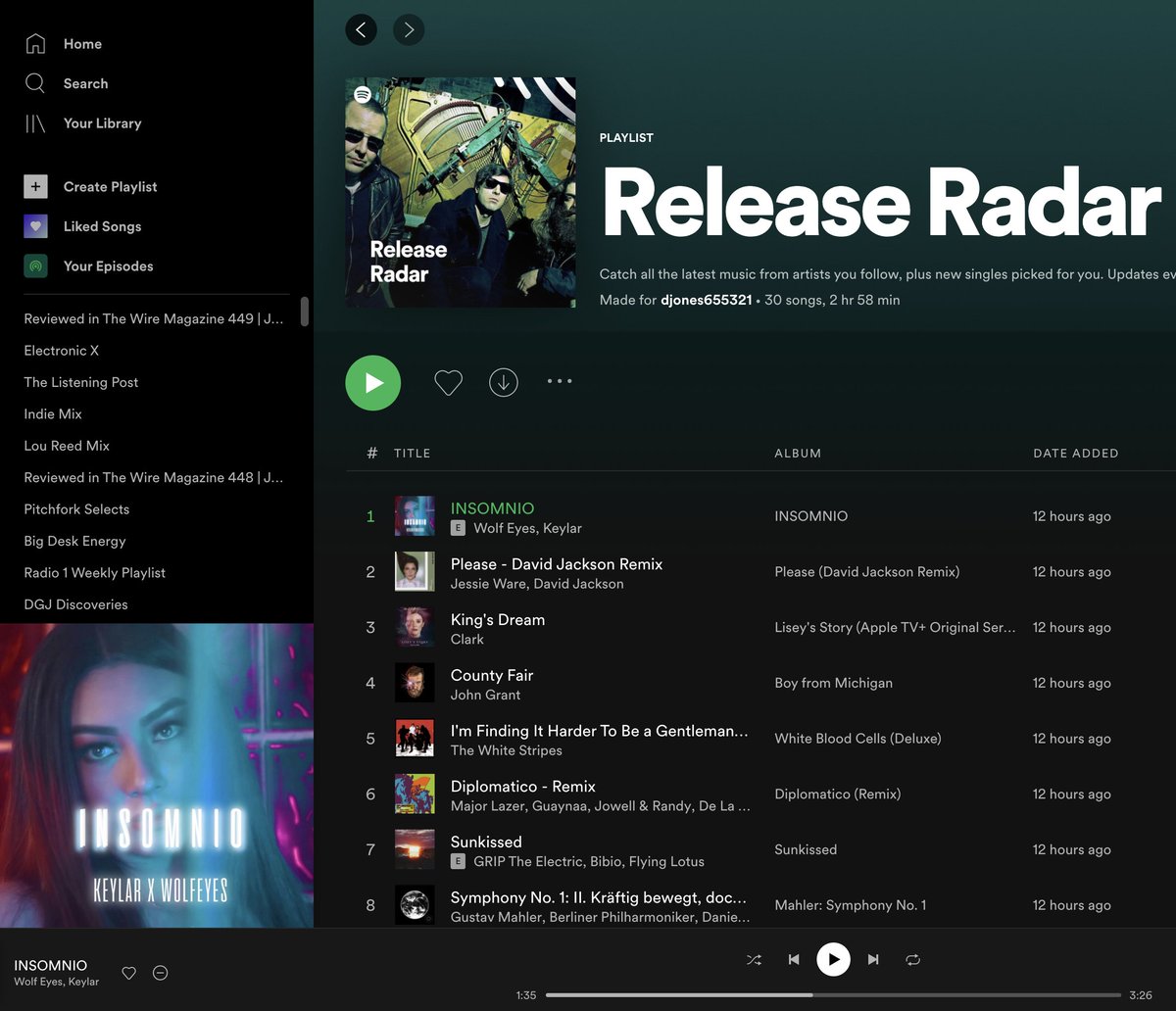Skip to the previous track
The height and width of the screenshot is (1011, 1176).
tap(794, 960)
